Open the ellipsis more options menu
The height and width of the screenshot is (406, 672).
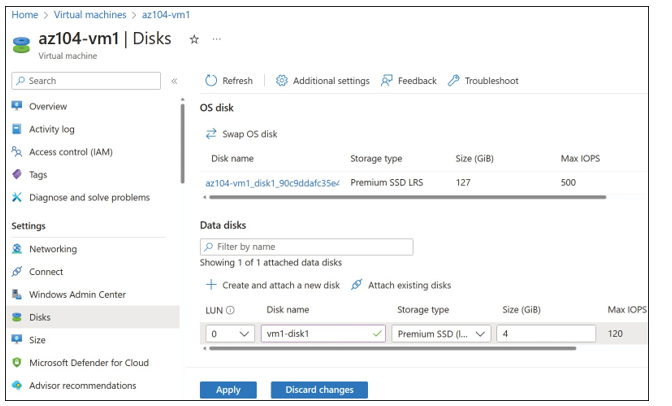click(x=217, y=39)
